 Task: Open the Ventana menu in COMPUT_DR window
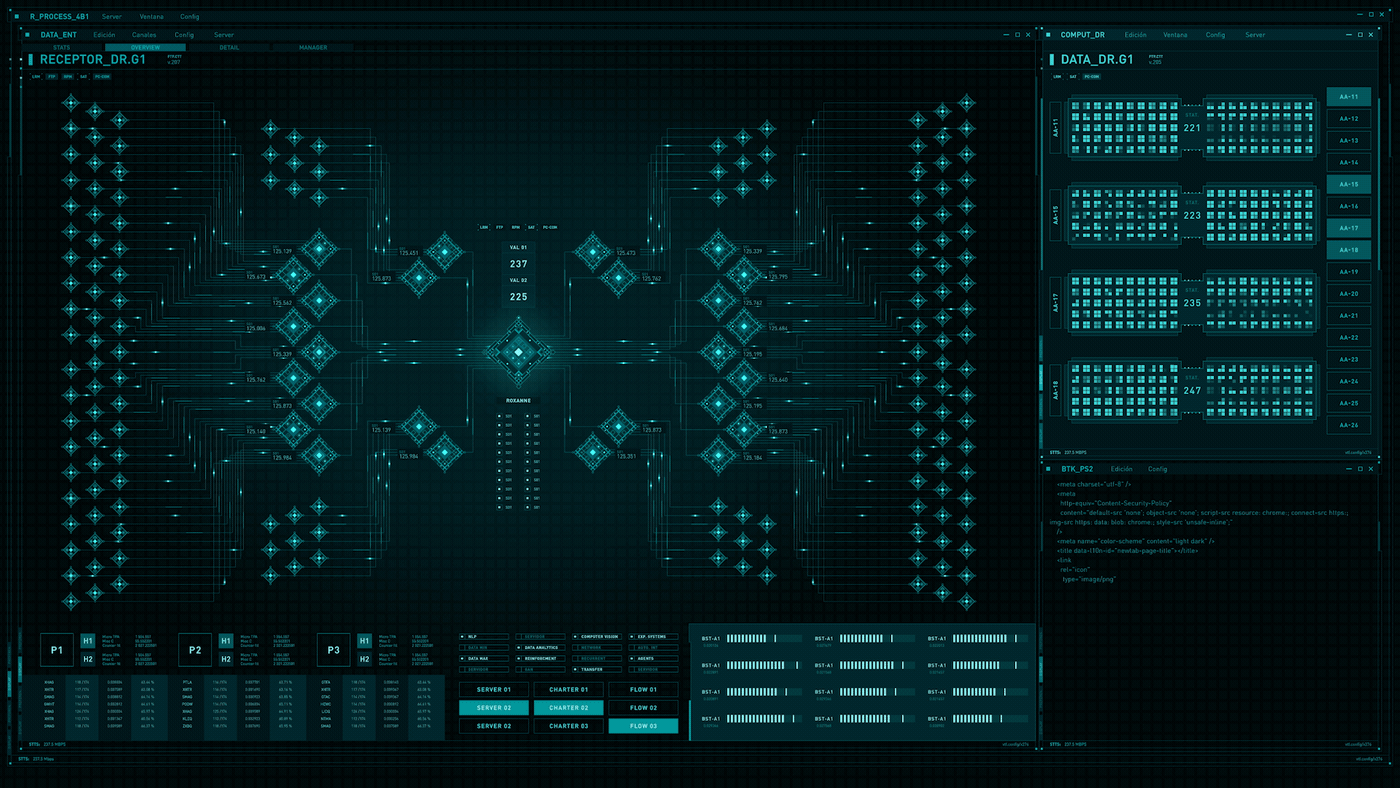1175,35
